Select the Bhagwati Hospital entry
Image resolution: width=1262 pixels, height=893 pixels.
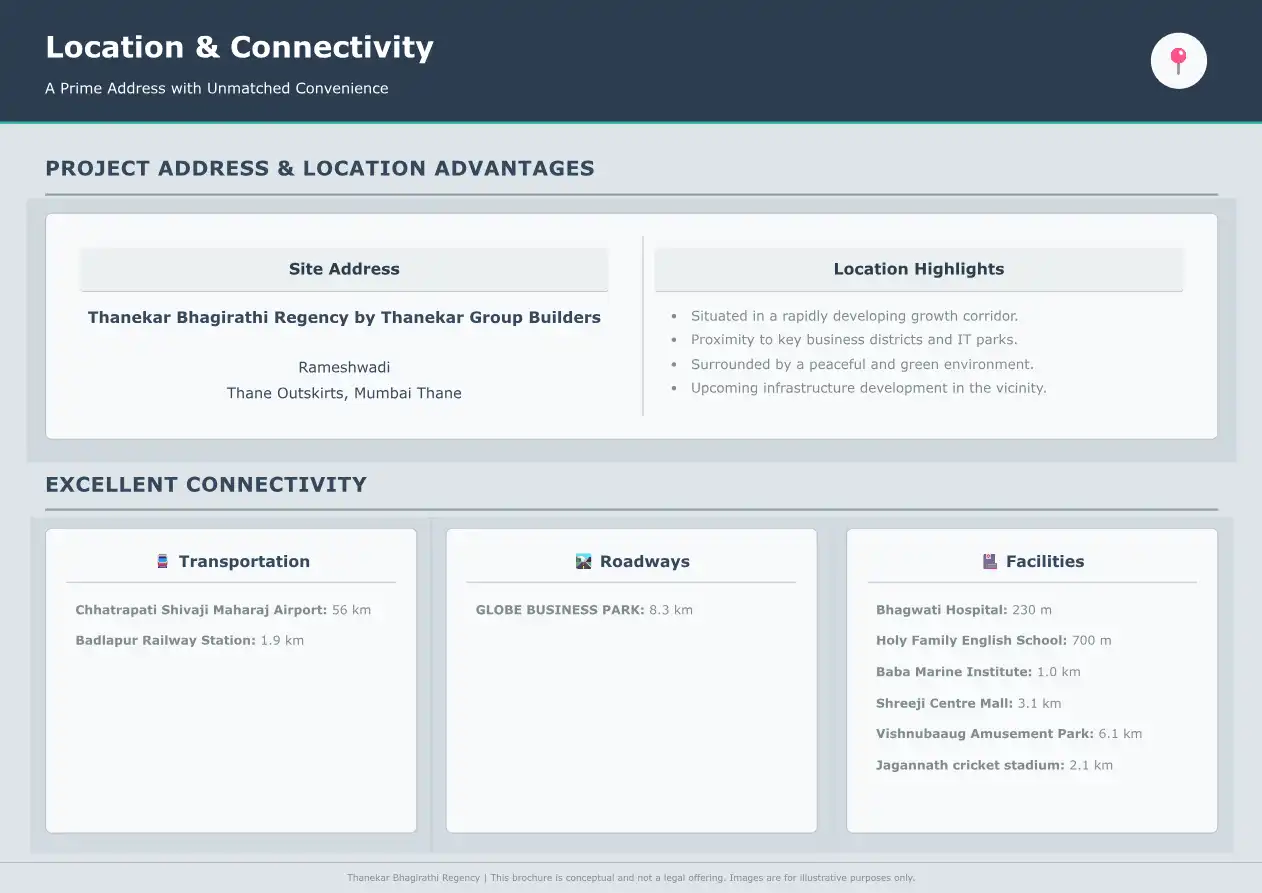tap(963, 610)
